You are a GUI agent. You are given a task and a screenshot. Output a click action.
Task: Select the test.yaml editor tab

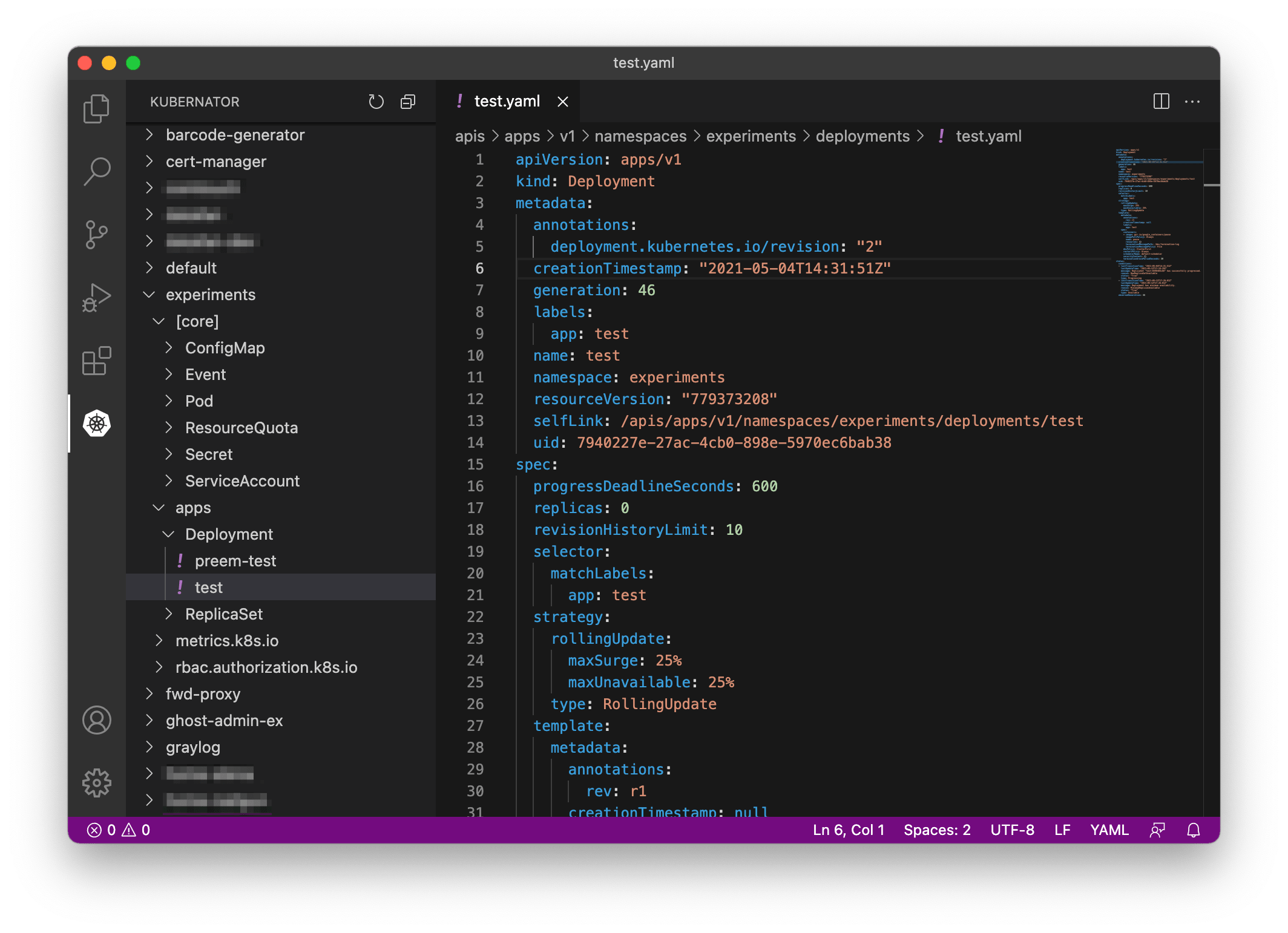[x=507, y=102]
